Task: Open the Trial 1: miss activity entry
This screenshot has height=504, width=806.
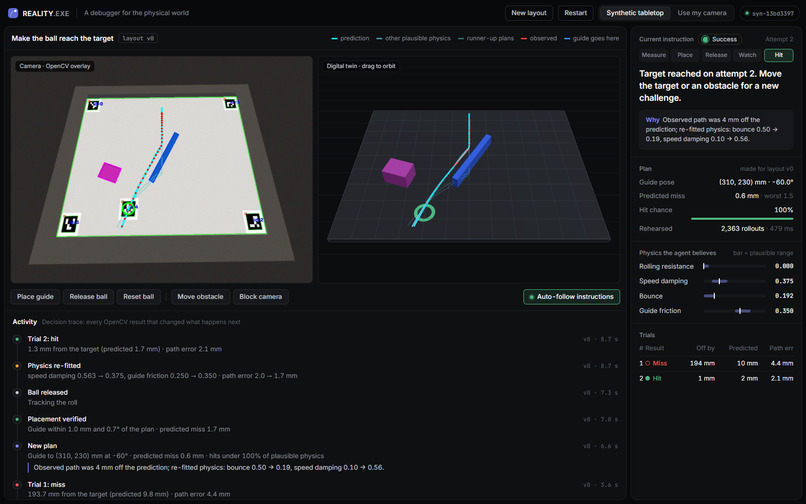Action: click(x=316, y=489)
